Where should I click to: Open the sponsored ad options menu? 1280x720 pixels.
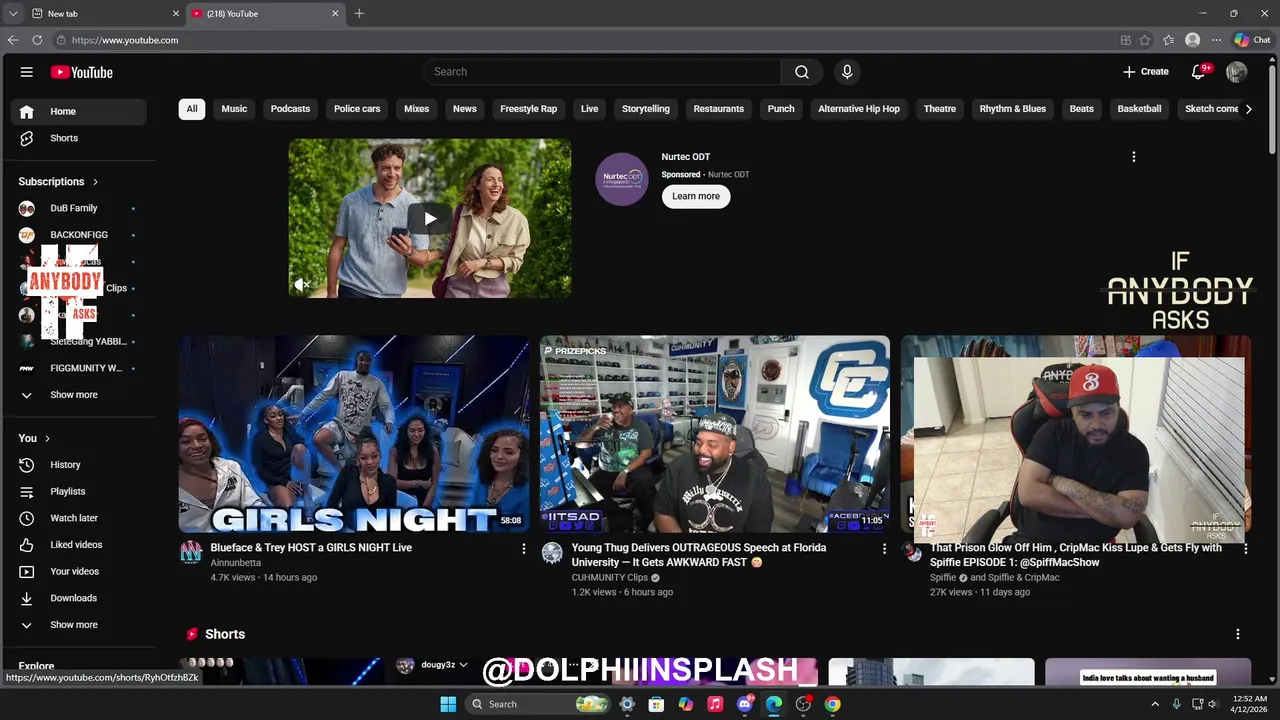coord(1133,157)
